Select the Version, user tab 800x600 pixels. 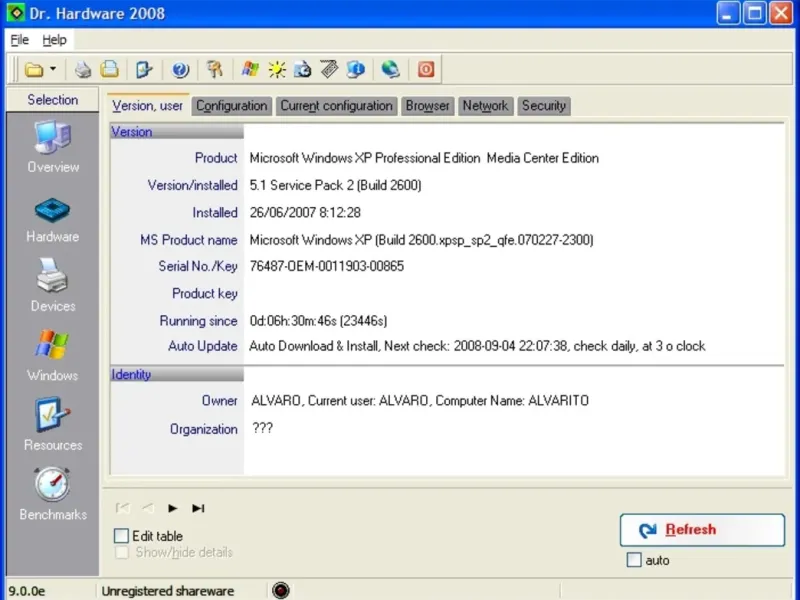(147, 106)
